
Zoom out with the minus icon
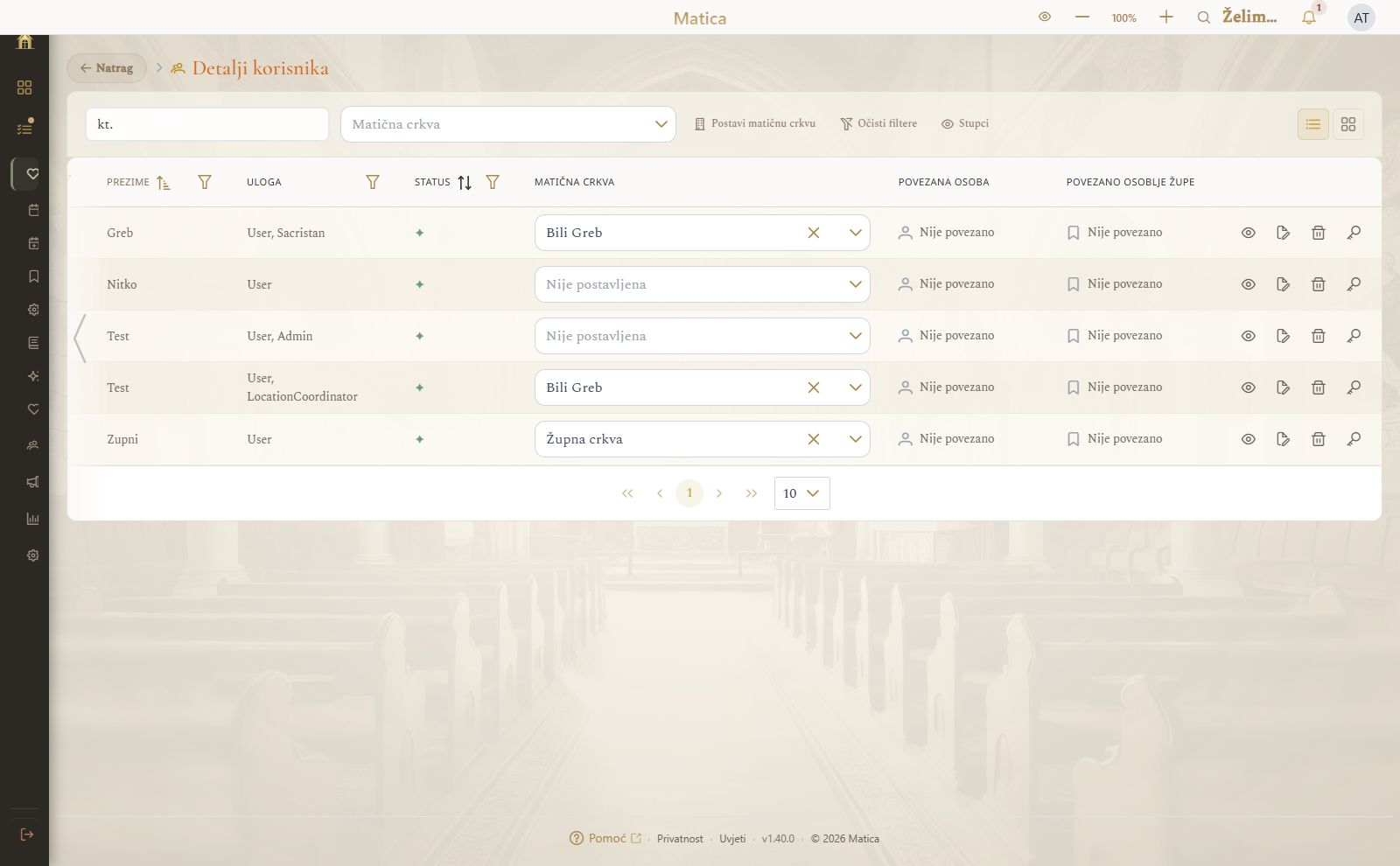pos(1082,17)
